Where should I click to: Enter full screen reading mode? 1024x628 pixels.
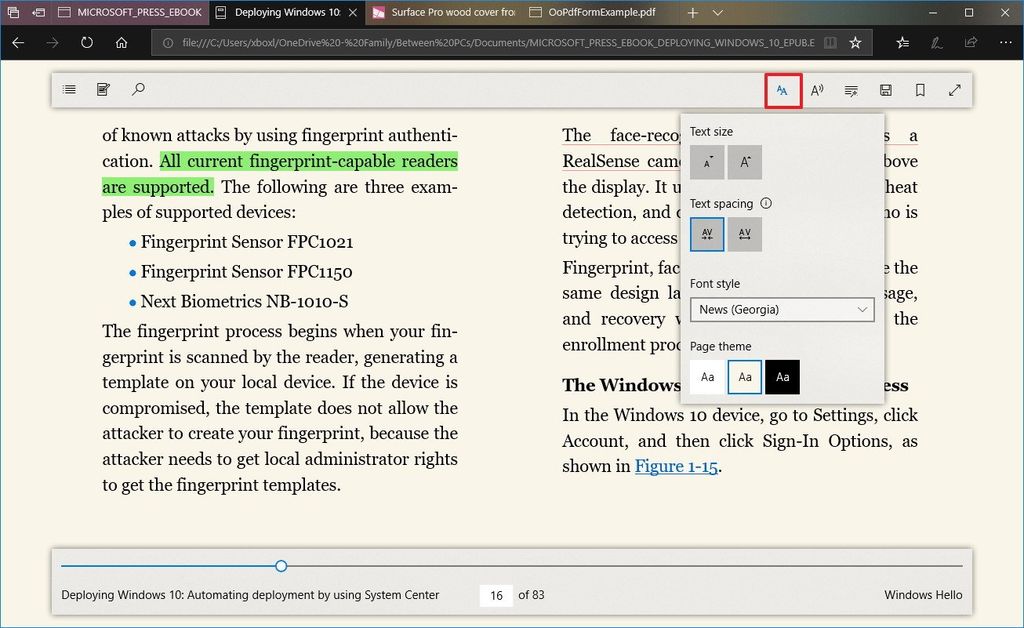coord(955,89)
